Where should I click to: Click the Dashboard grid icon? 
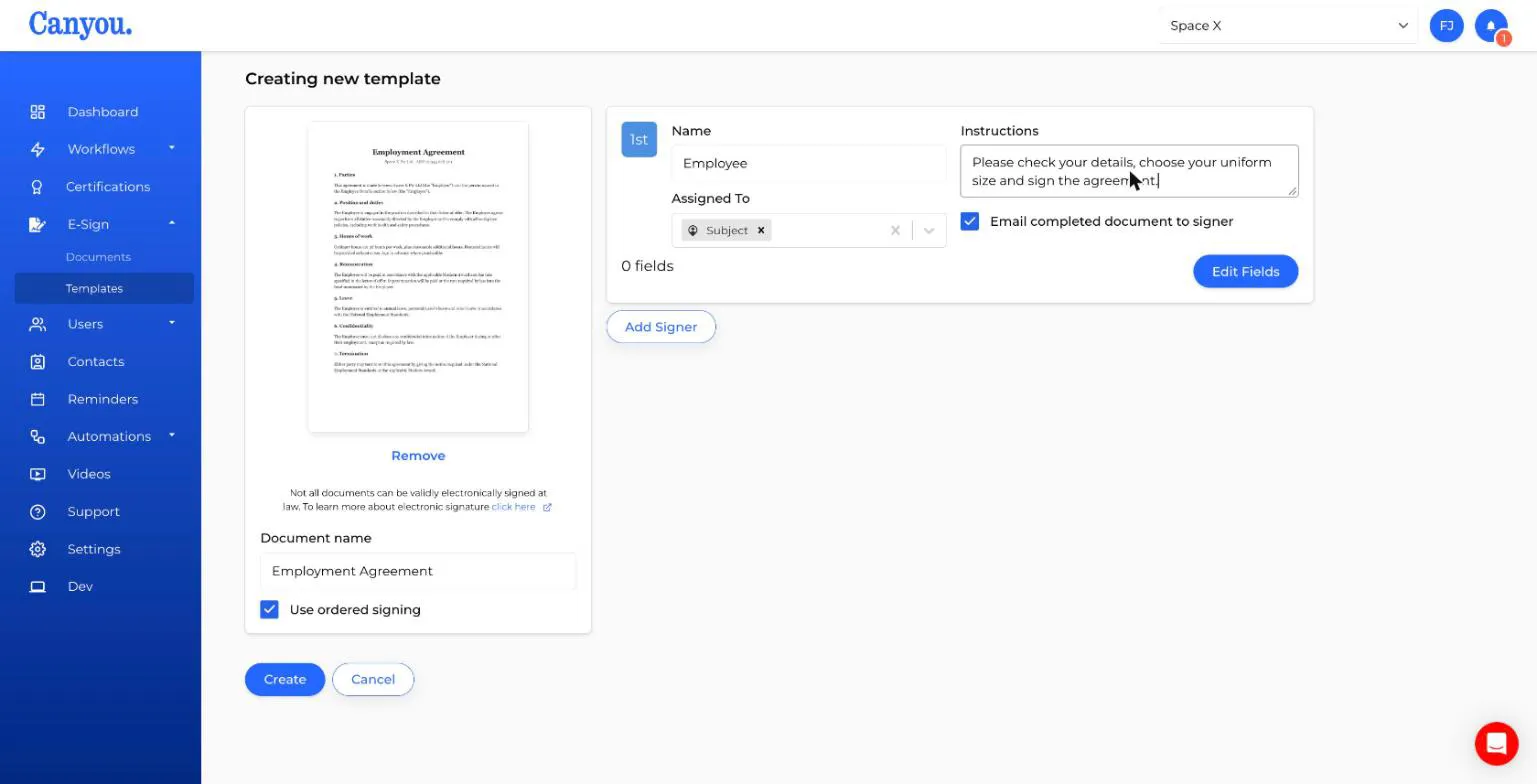38,112
